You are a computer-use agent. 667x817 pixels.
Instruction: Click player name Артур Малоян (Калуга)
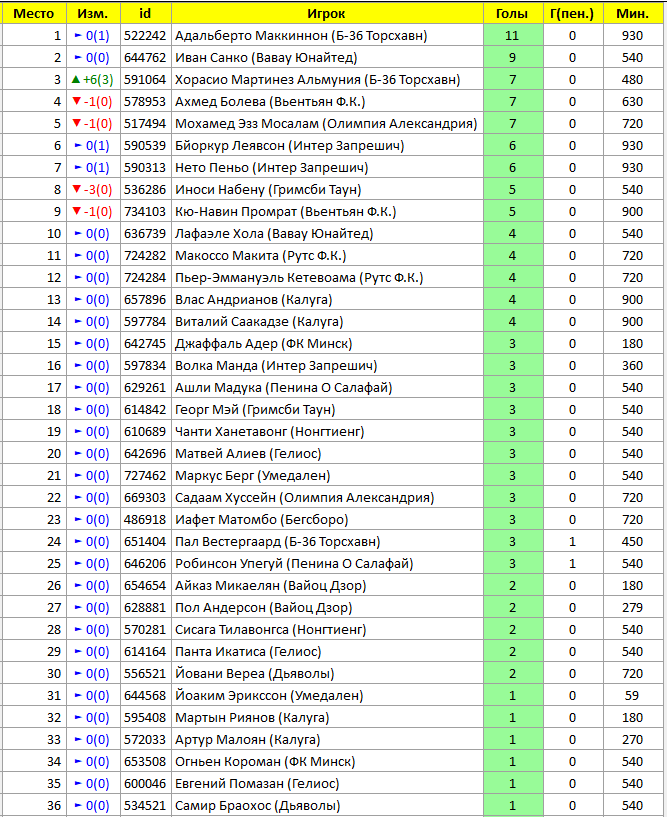click(248, 740)
